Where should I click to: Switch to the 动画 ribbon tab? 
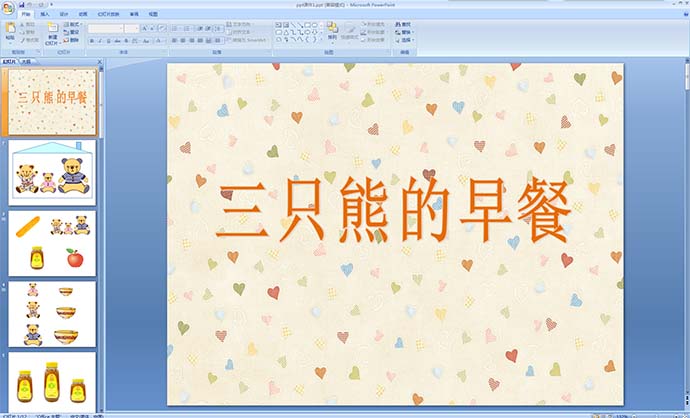click(x=83, y=14)
